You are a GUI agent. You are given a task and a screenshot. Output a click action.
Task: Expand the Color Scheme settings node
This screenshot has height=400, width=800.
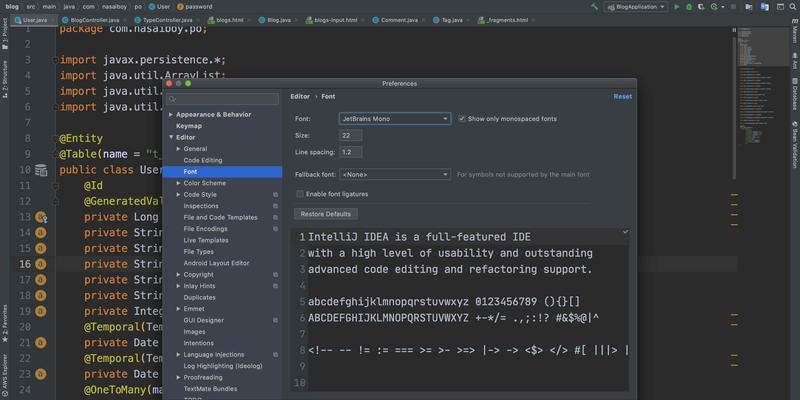pyautogui.click(x=179, y=183)
